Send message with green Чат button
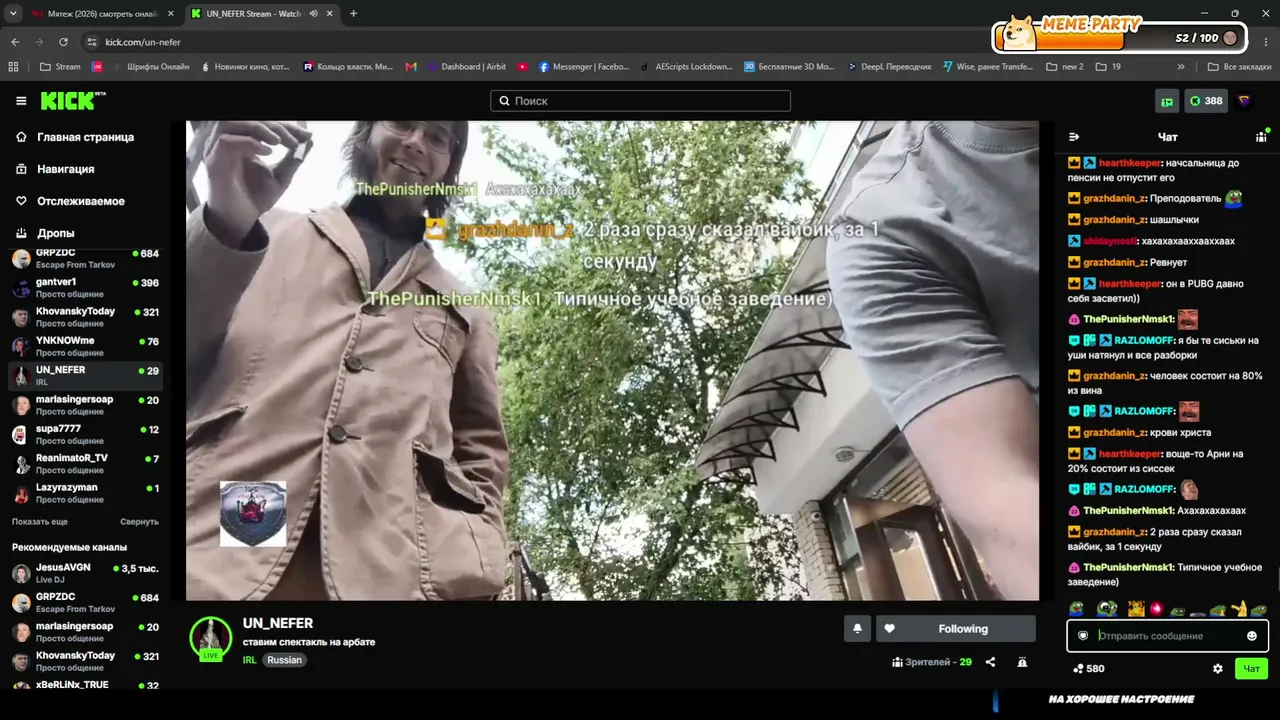 [x=1251, y=669]
